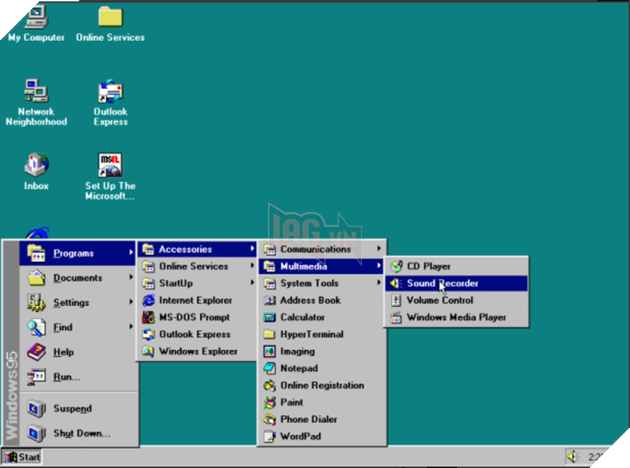Open My Computer desktop icon
This screenshot has width=630, height=468.
pos(36,24)
